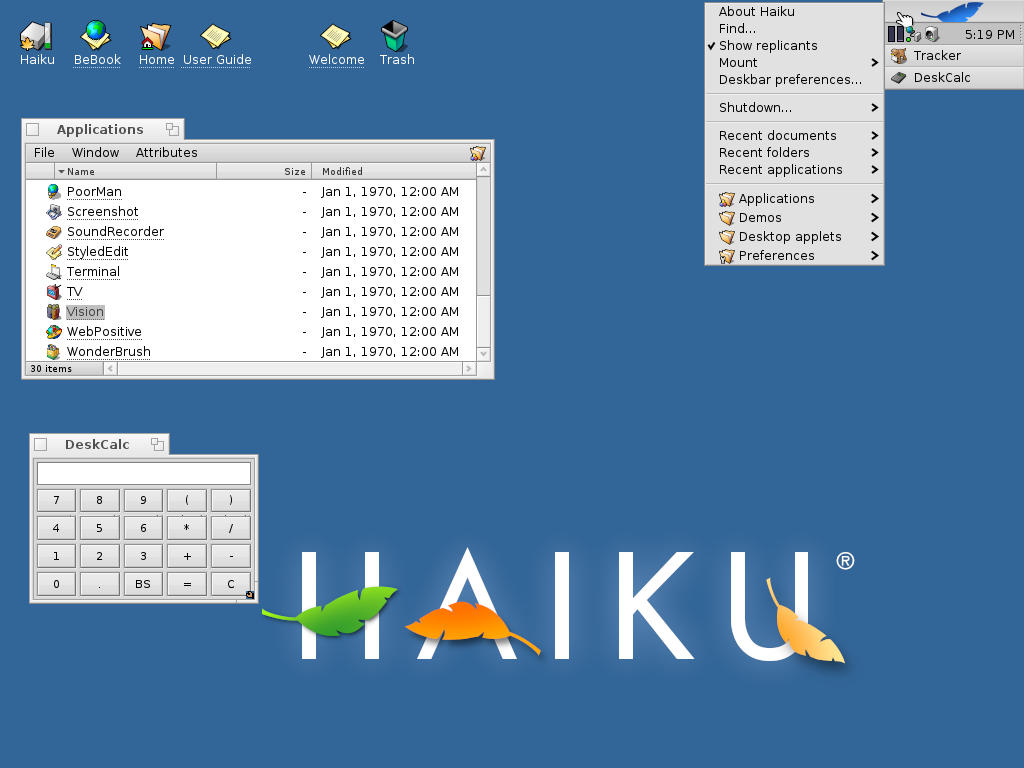This screenshot has height=768, width=1024.
Task: Click the folder icon in Applications menu bar
Action: pos(478,153)
